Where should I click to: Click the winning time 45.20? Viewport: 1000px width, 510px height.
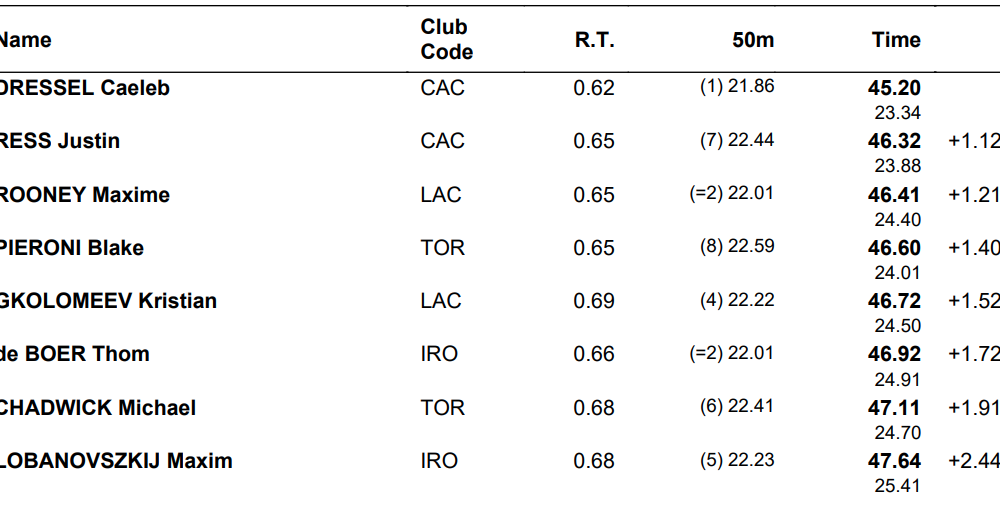point(894,88)
